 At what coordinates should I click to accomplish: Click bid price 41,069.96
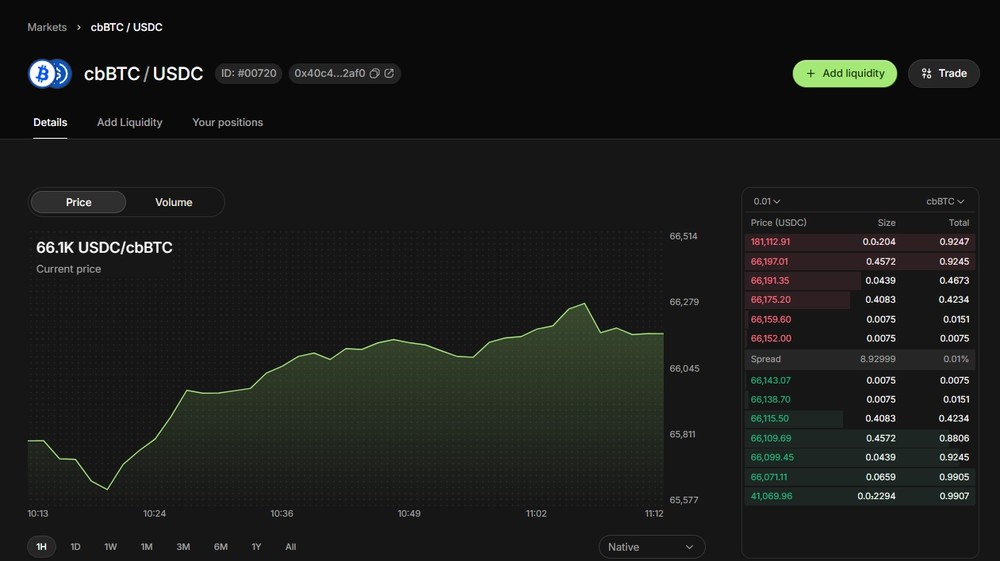771,496
